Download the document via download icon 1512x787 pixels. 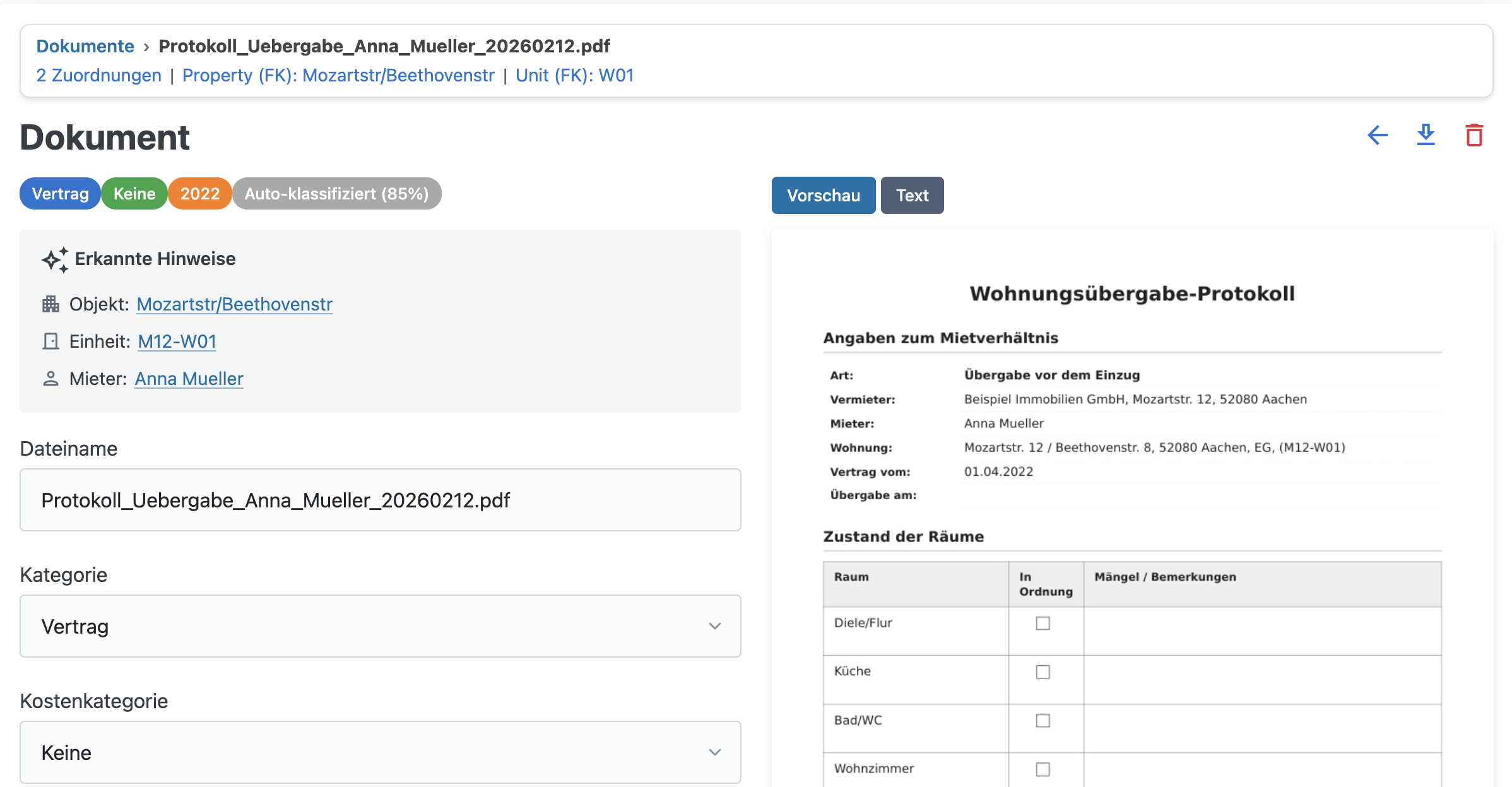(x=1426, y=135)
